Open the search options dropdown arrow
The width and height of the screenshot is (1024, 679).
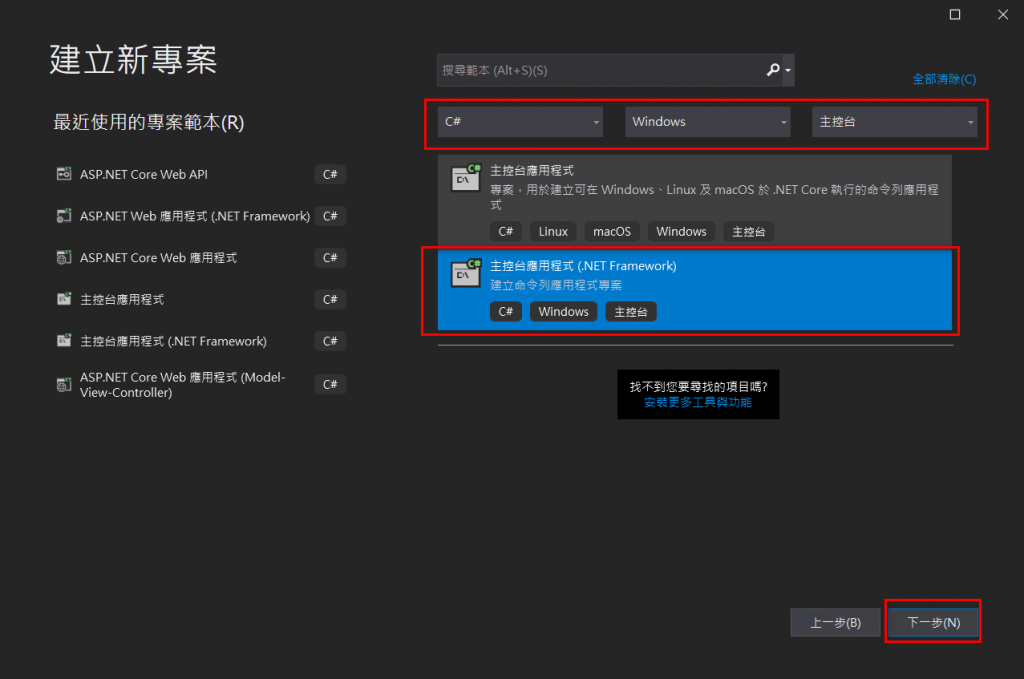coord(788,70)
